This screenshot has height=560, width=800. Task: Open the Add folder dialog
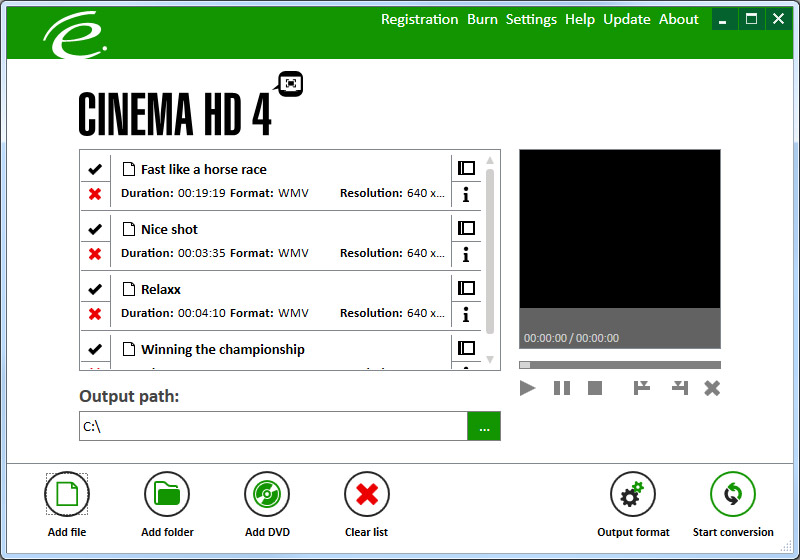(x=167, y=494)
